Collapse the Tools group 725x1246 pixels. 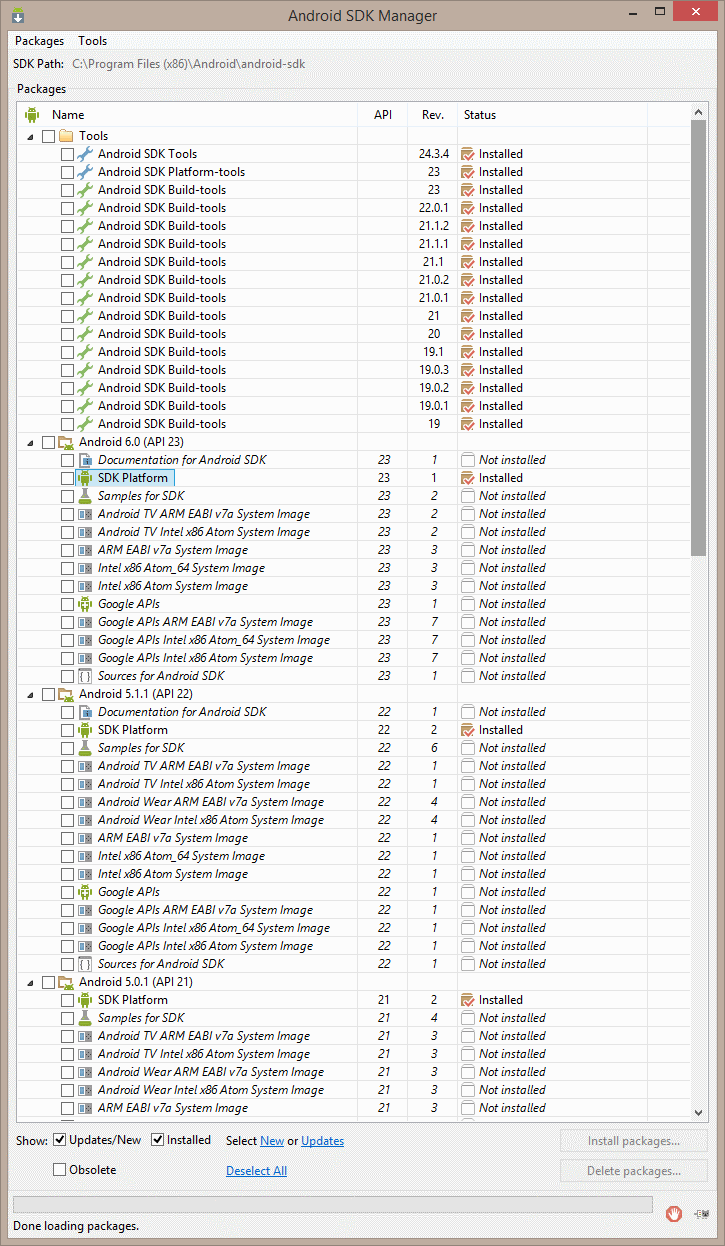[30, 136]
